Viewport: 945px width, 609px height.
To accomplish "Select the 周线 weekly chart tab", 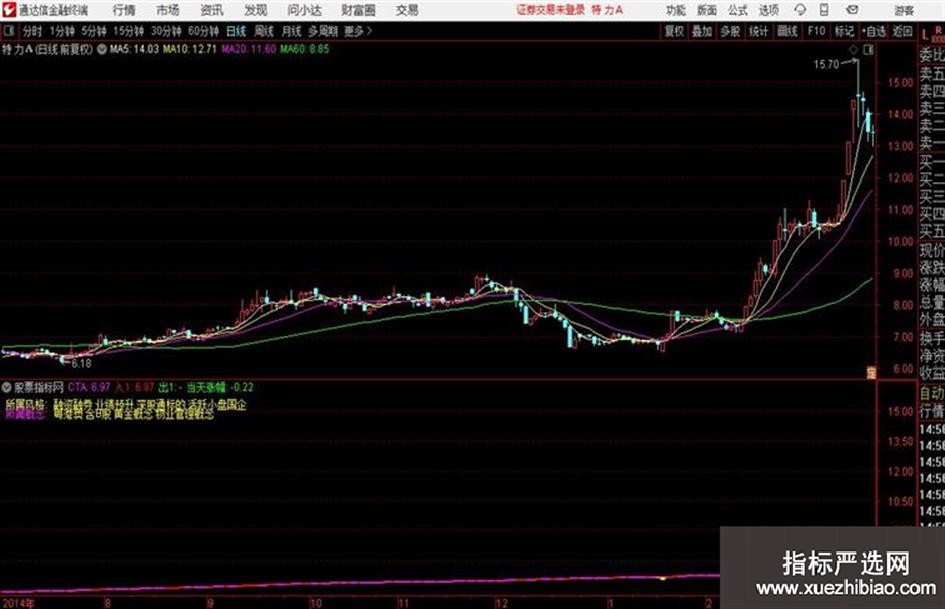I will point(264,31).
